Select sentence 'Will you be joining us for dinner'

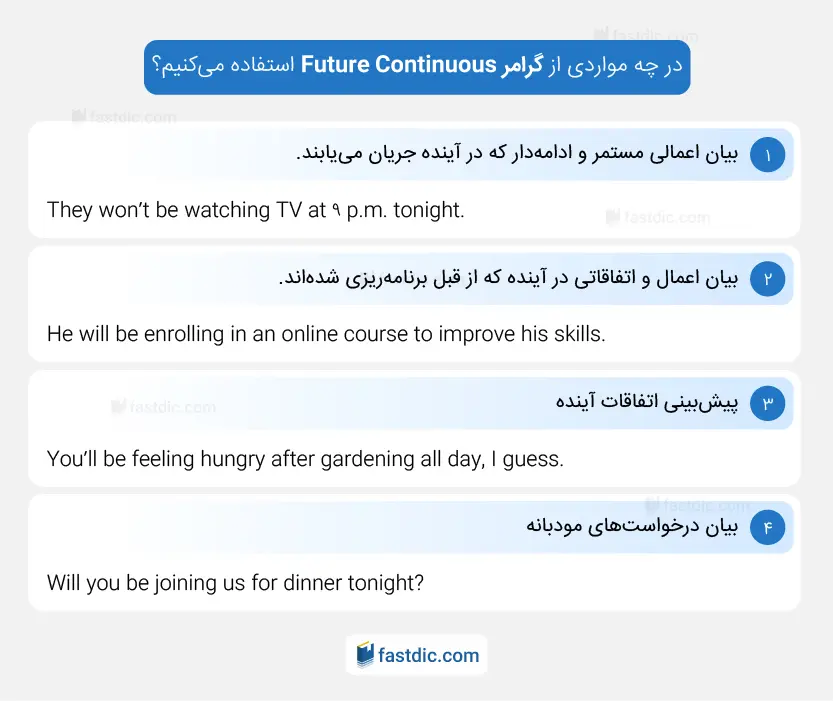tap(235, 583)
